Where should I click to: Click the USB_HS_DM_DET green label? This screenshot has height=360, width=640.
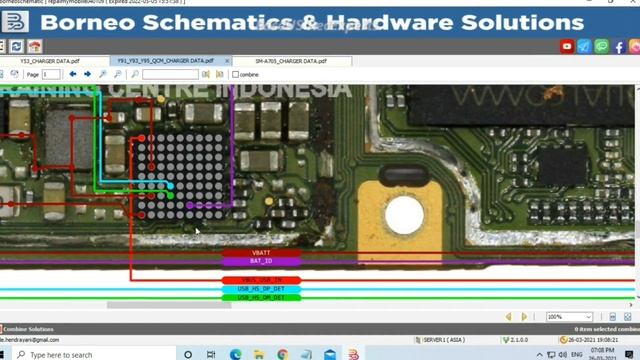[x=261, y=298]
